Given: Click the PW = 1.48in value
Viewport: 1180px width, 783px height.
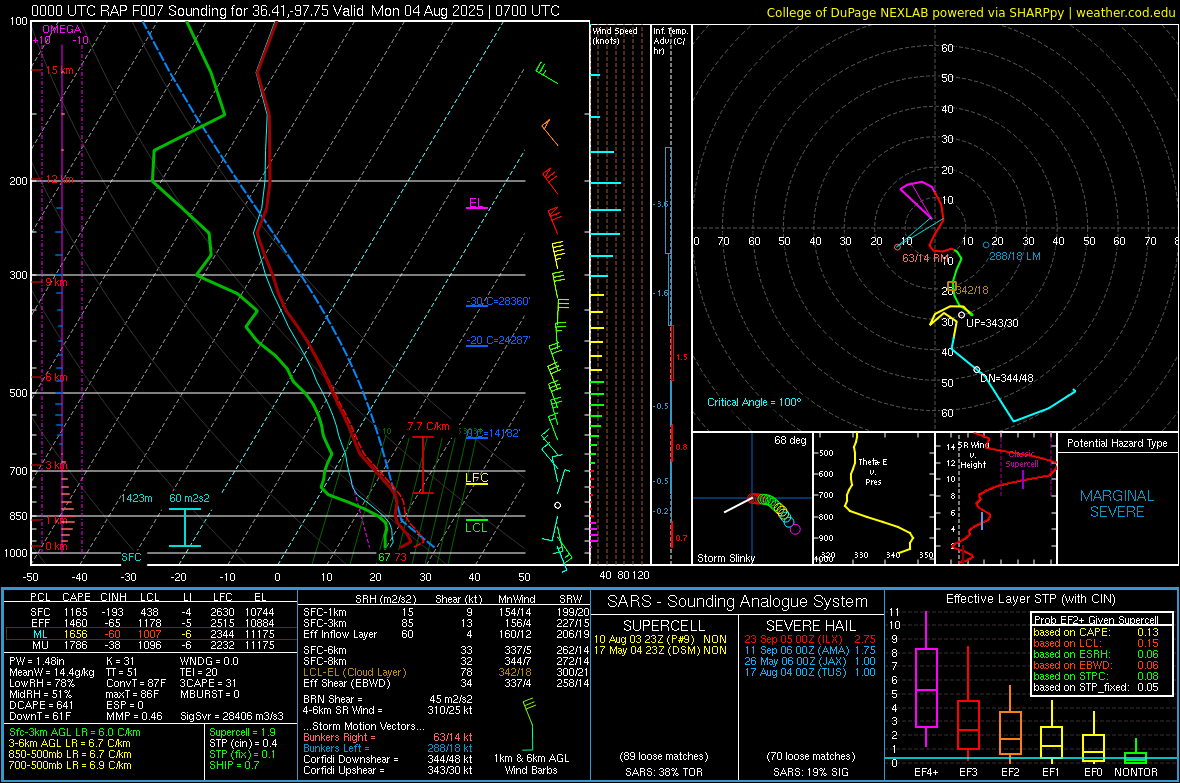Looking at the screenshot, I should click(37, 661).
